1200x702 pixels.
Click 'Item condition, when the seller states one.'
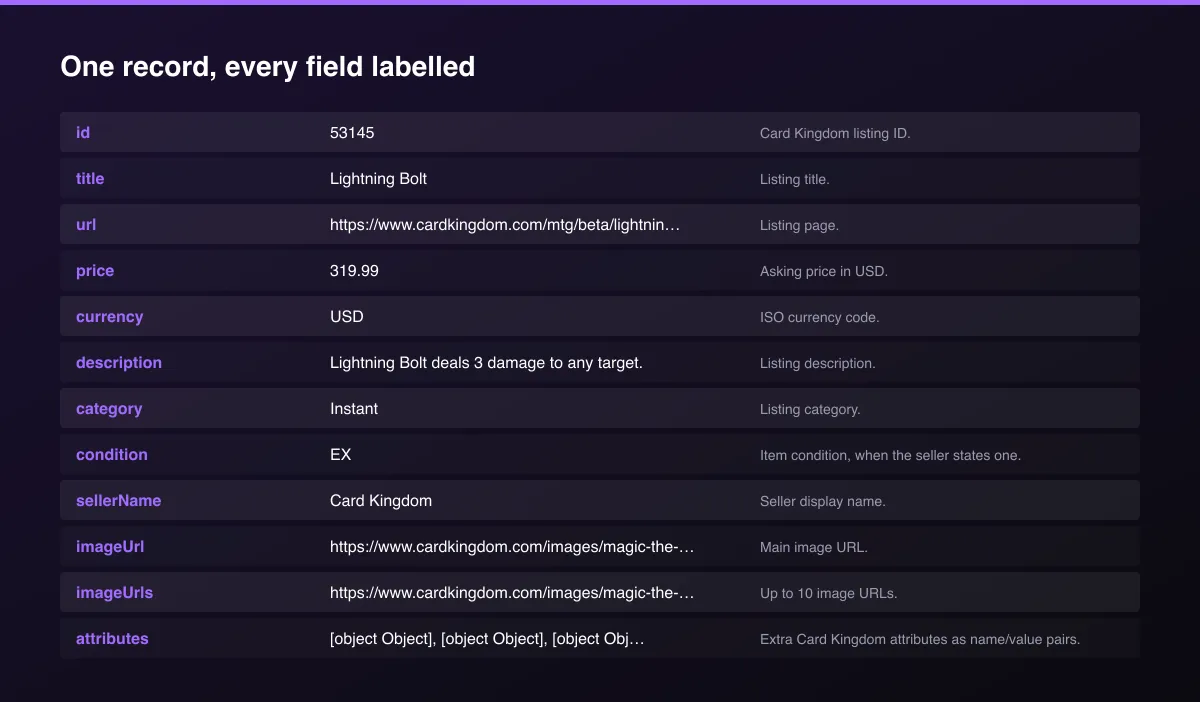(890, 455)
